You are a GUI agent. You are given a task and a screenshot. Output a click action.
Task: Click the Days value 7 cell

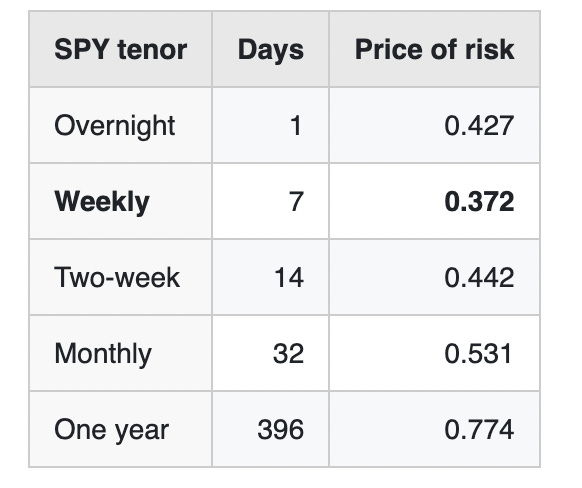point(271,202)
